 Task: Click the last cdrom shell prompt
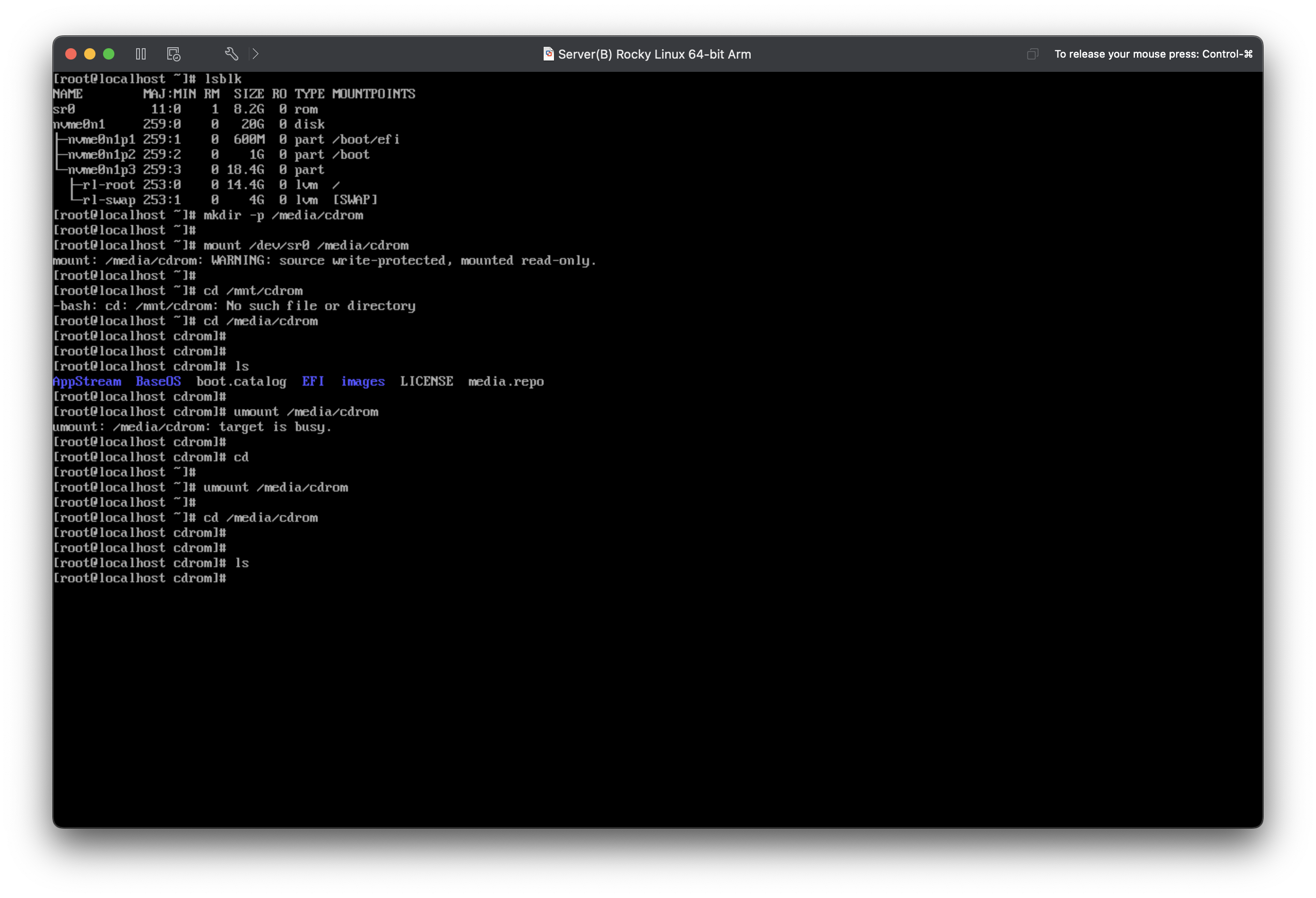click(x=139, y=578)
